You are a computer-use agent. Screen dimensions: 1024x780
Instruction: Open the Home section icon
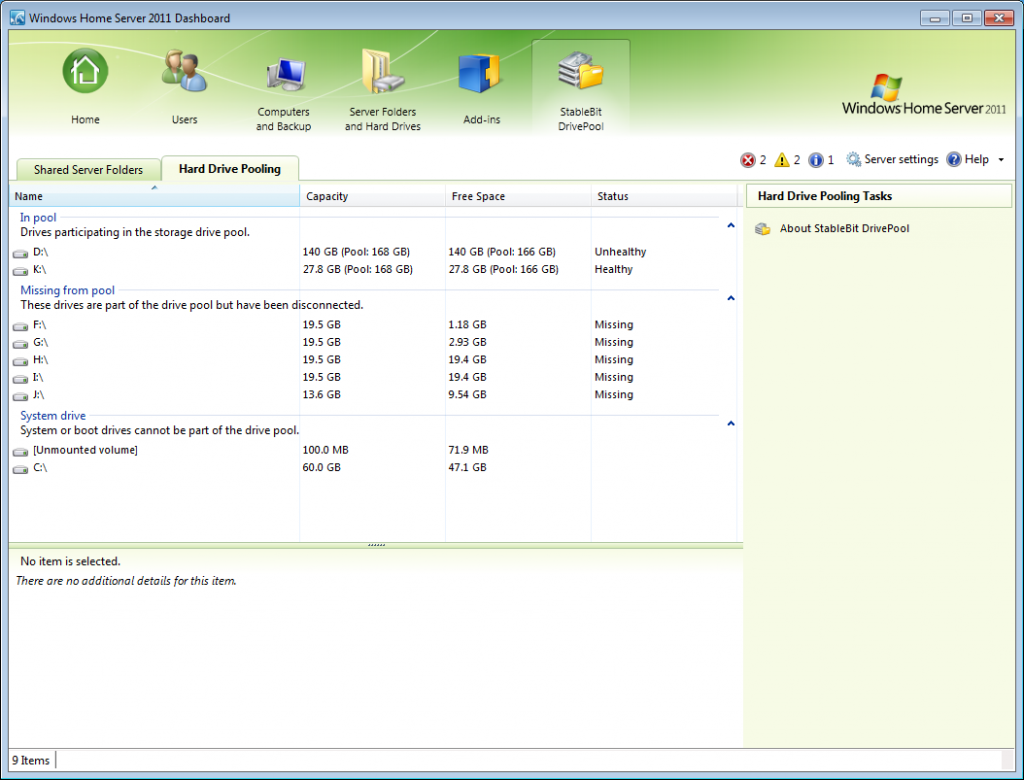pos(85,71)
